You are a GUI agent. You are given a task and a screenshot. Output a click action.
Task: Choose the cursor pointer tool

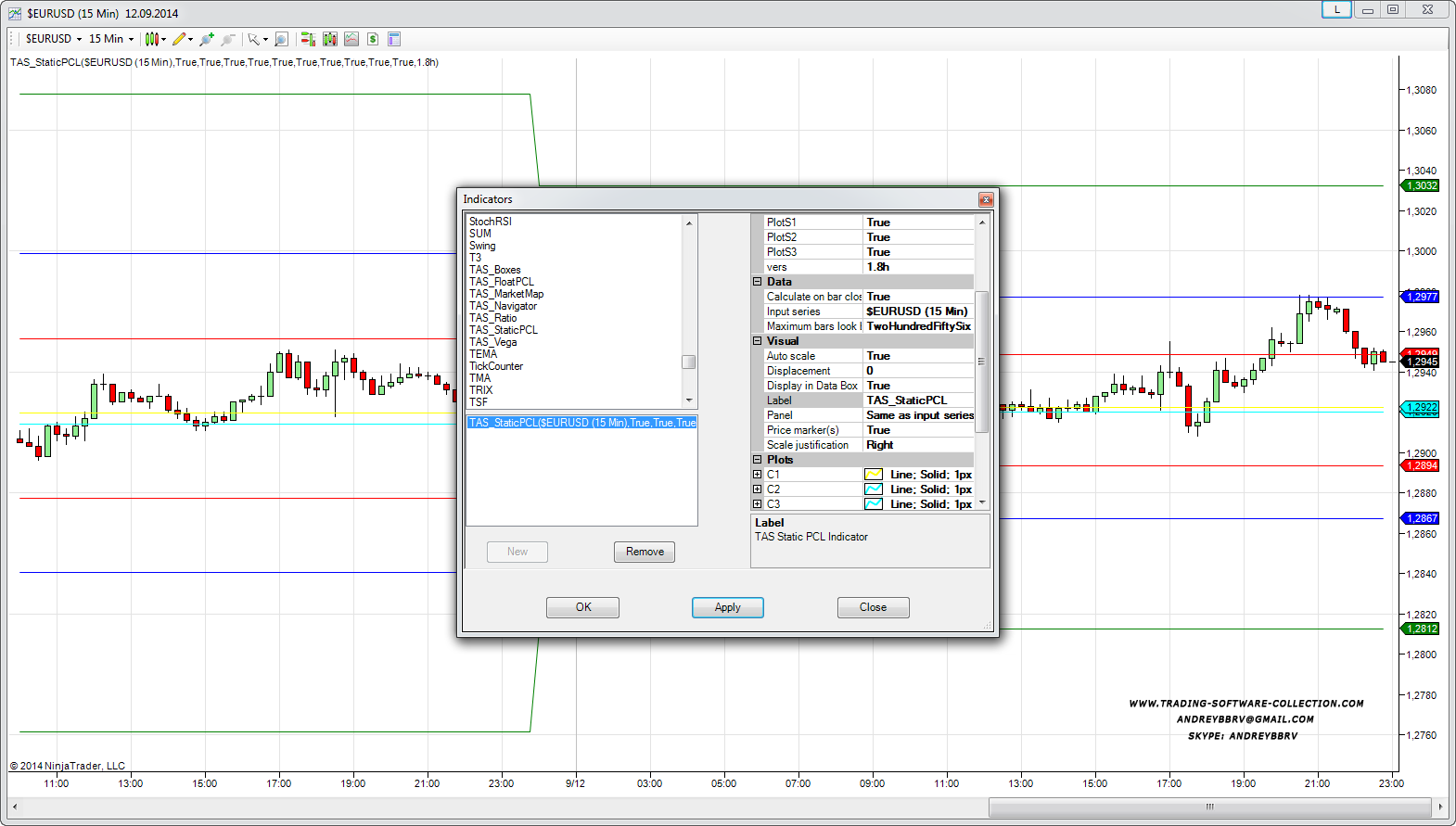pos(253,39)
